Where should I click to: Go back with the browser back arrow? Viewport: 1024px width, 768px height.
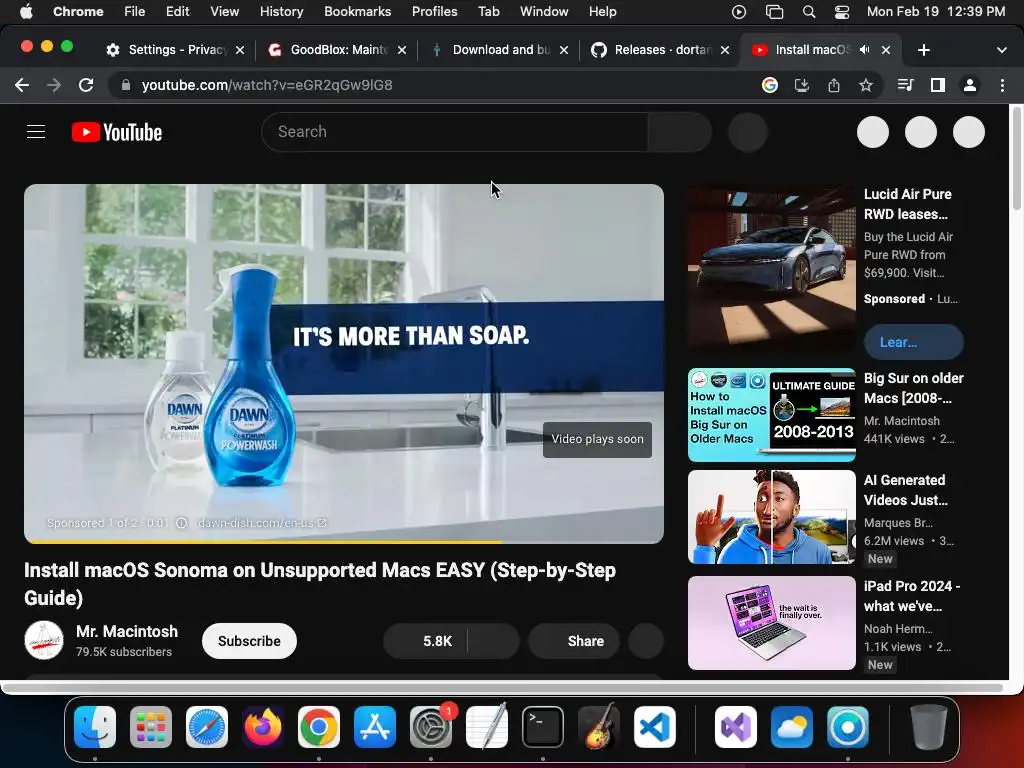22,85
